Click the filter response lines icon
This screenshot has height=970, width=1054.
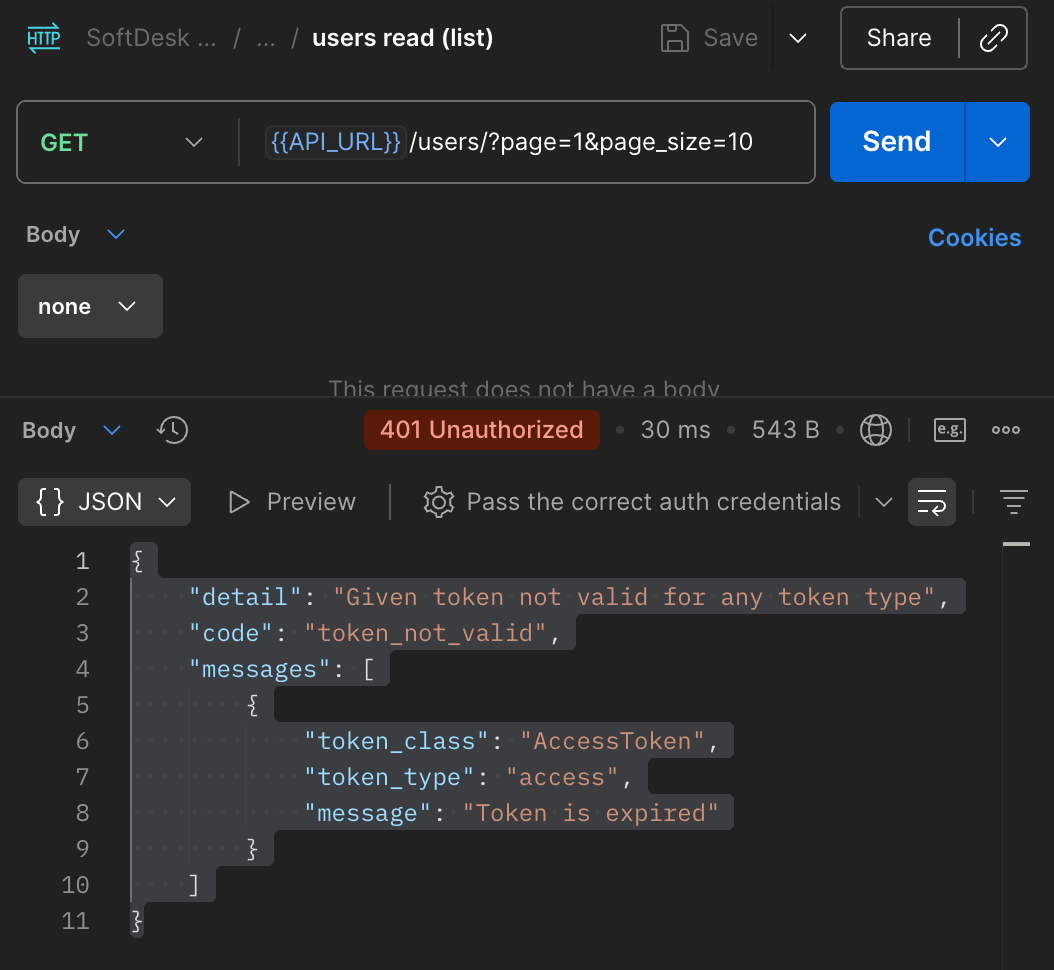pyautogui.click(x=1015, y=502)
